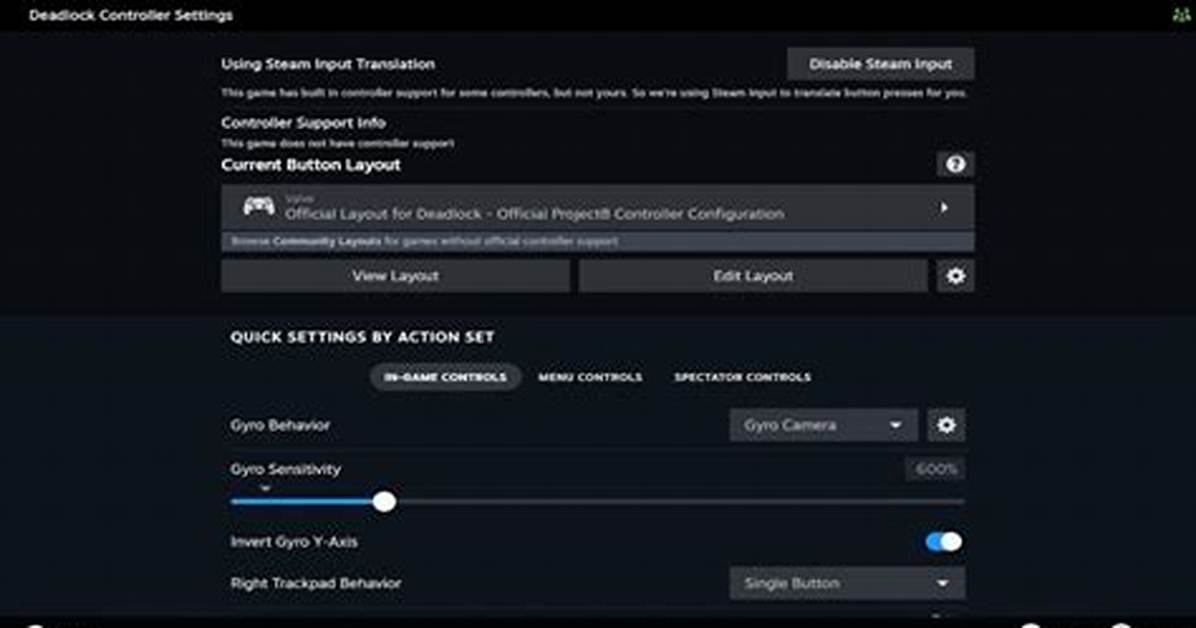Click the arrow on the current layout row
This screenshot has height=628, width=1196.
[x=944, y=208]
